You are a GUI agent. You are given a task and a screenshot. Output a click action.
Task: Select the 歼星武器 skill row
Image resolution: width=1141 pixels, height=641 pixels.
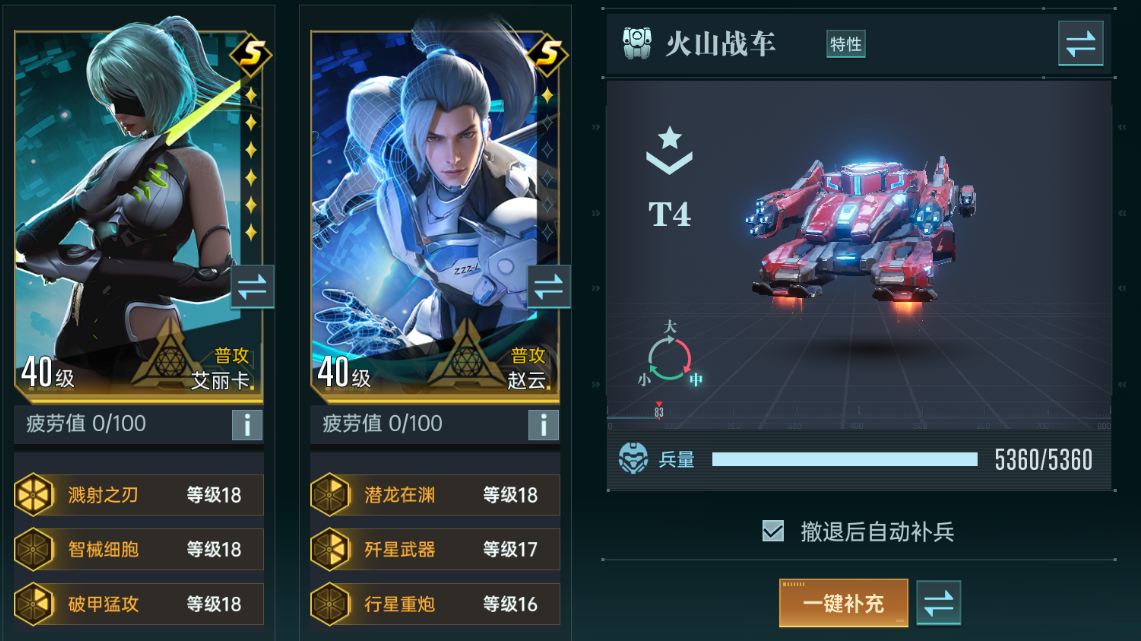point(435,549)
